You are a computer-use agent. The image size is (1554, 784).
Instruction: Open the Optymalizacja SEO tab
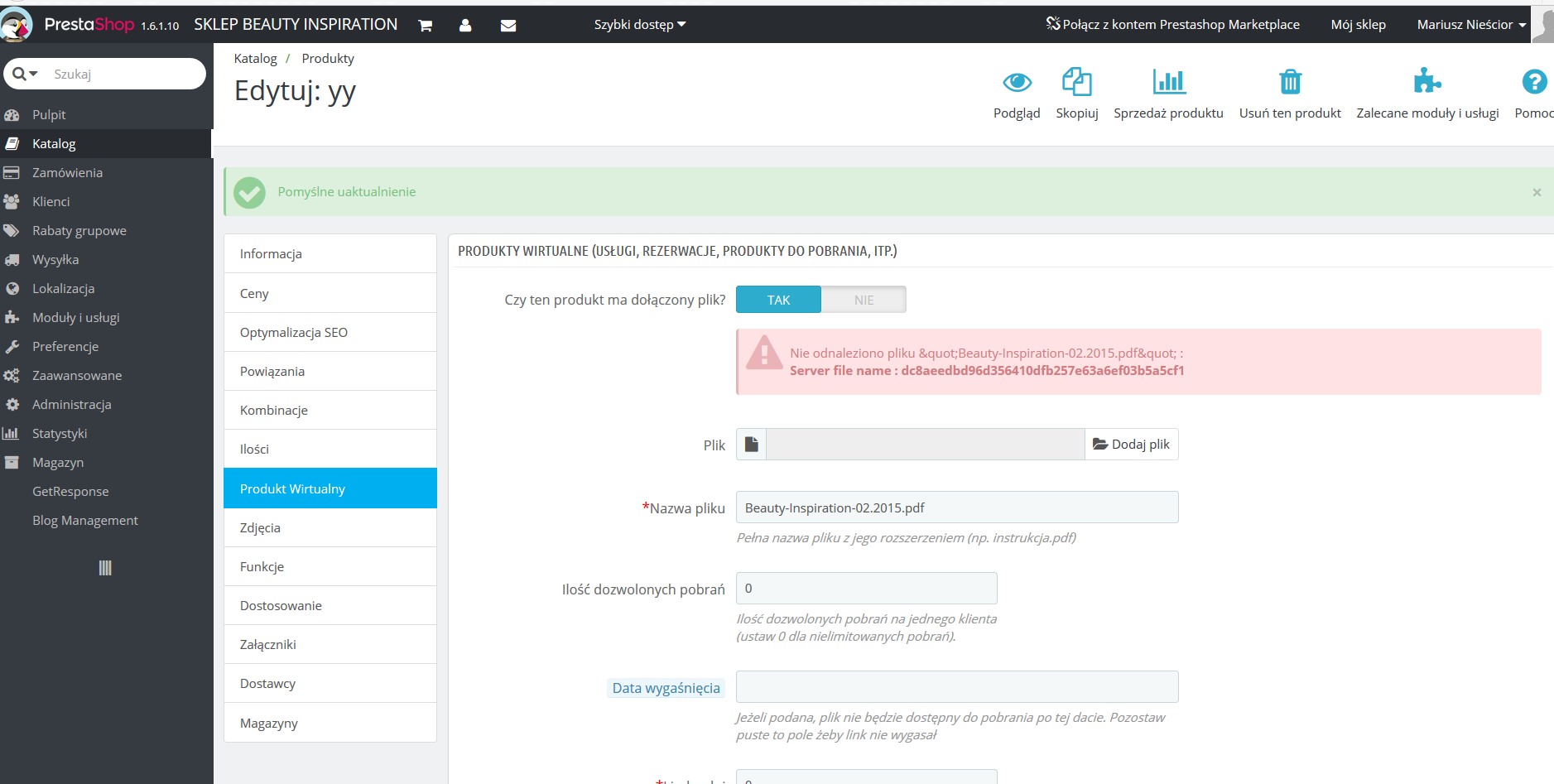click(330, 333)
